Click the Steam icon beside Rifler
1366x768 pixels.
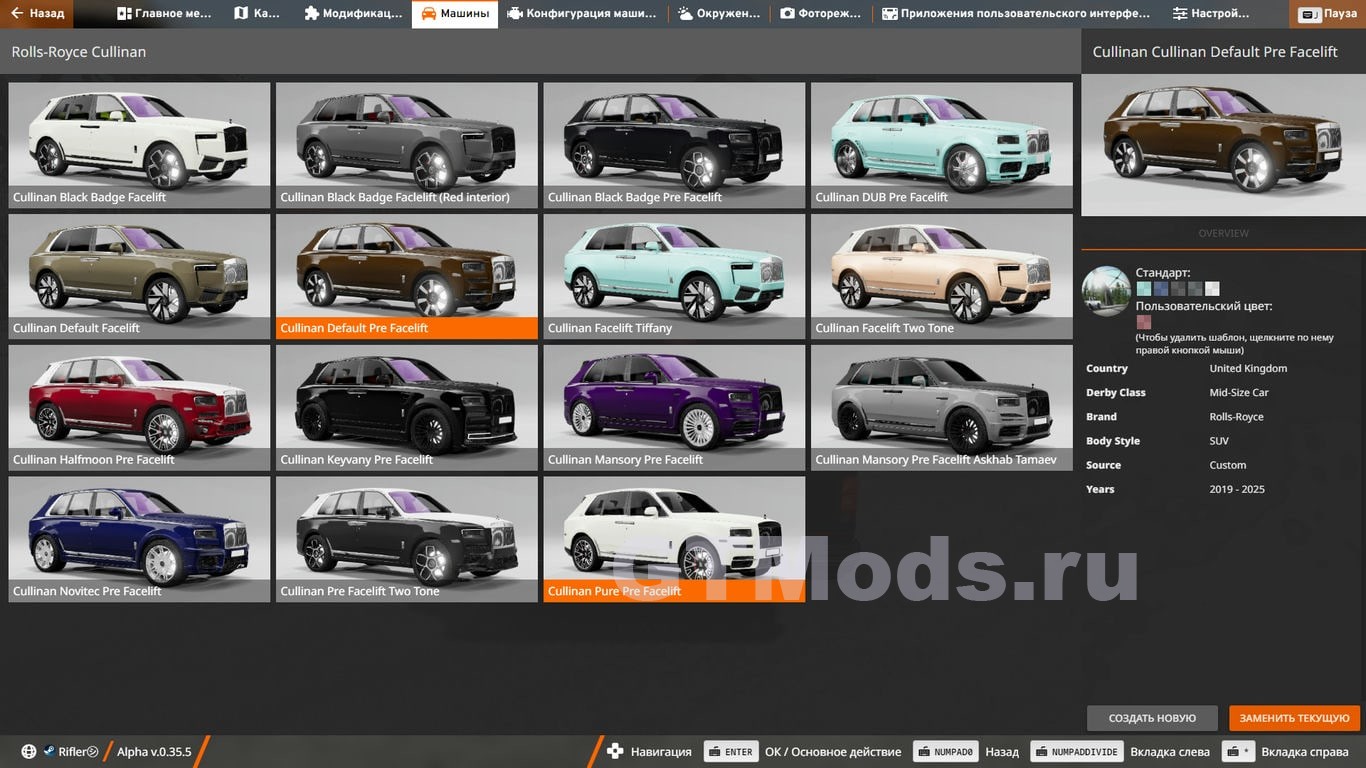(x=48, y=752)
